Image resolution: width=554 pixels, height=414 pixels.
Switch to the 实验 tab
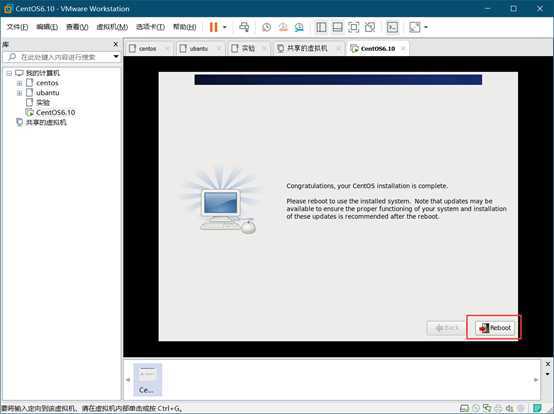point(248,48)
